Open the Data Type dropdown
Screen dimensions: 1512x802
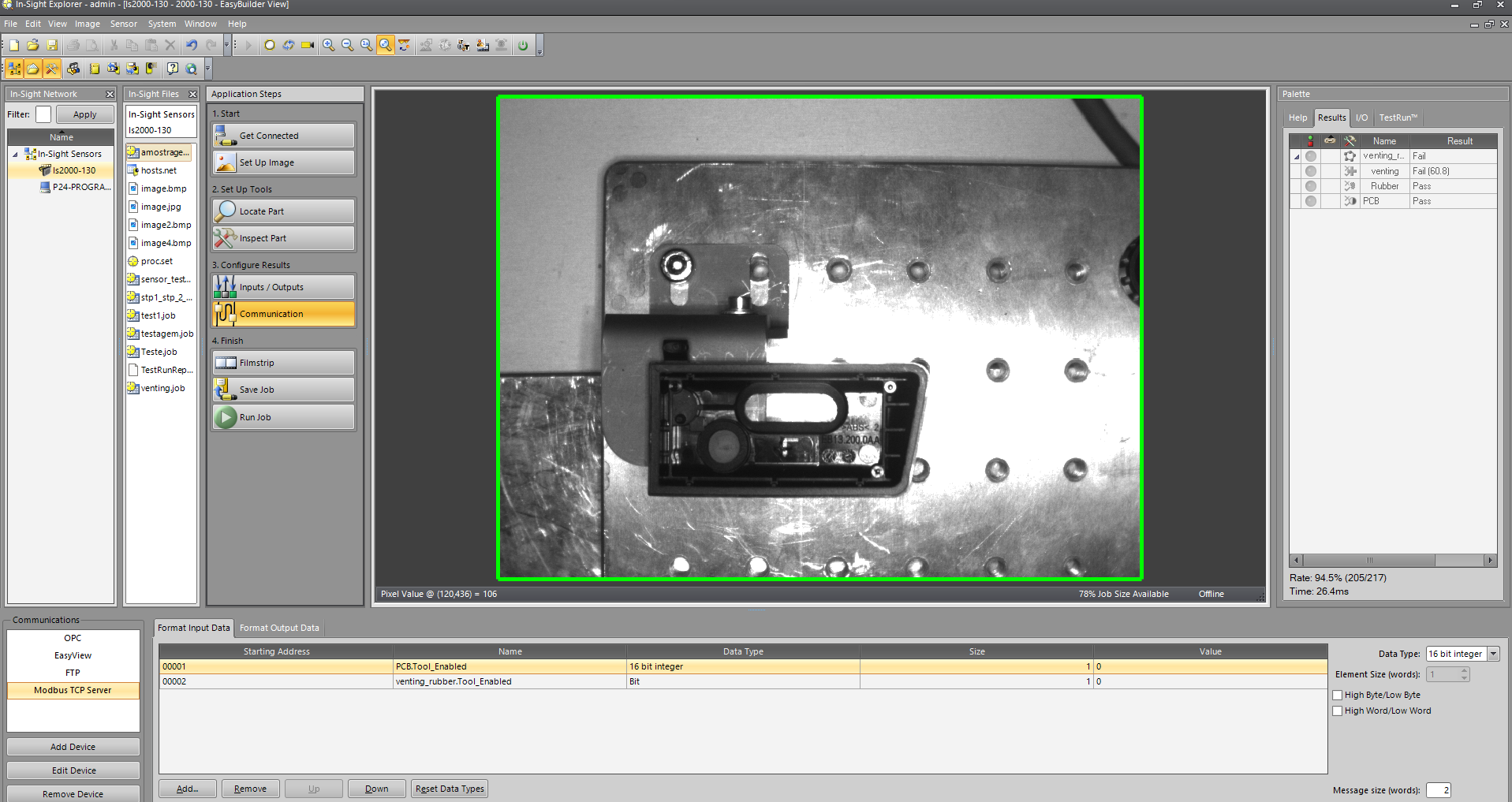(x=1493, y=654)
